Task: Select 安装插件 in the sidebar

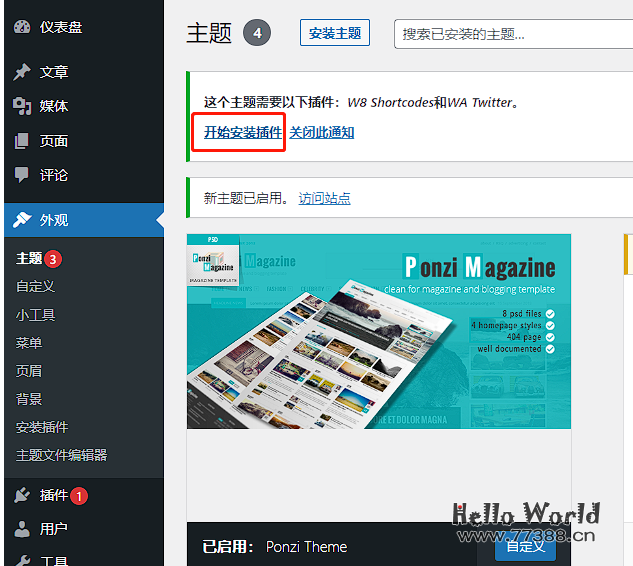Action: [x=42, y=427]
